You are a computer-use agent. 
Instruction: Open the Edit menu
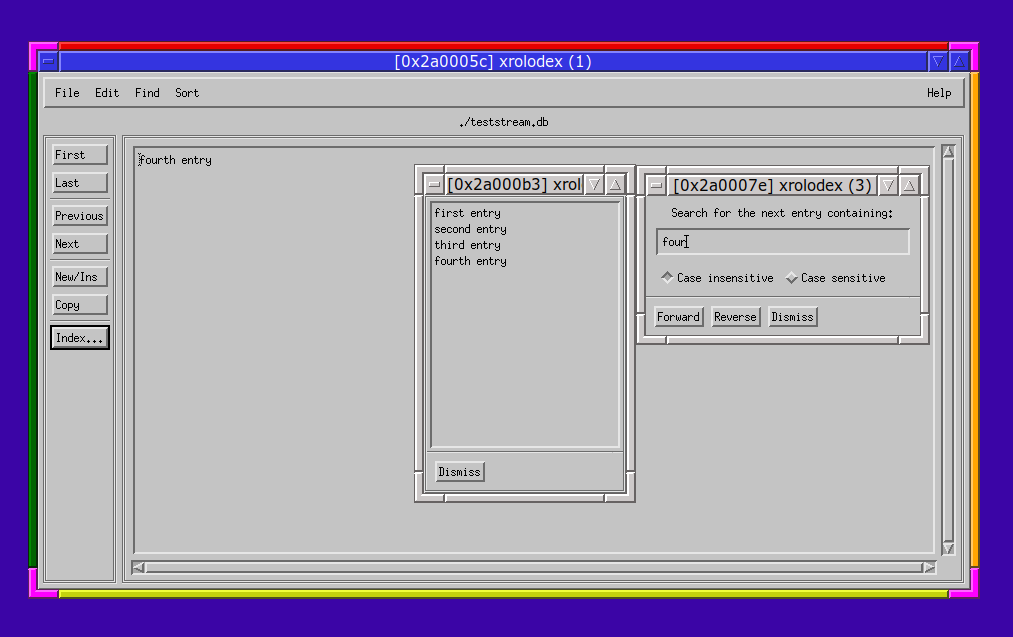point(107,93)
